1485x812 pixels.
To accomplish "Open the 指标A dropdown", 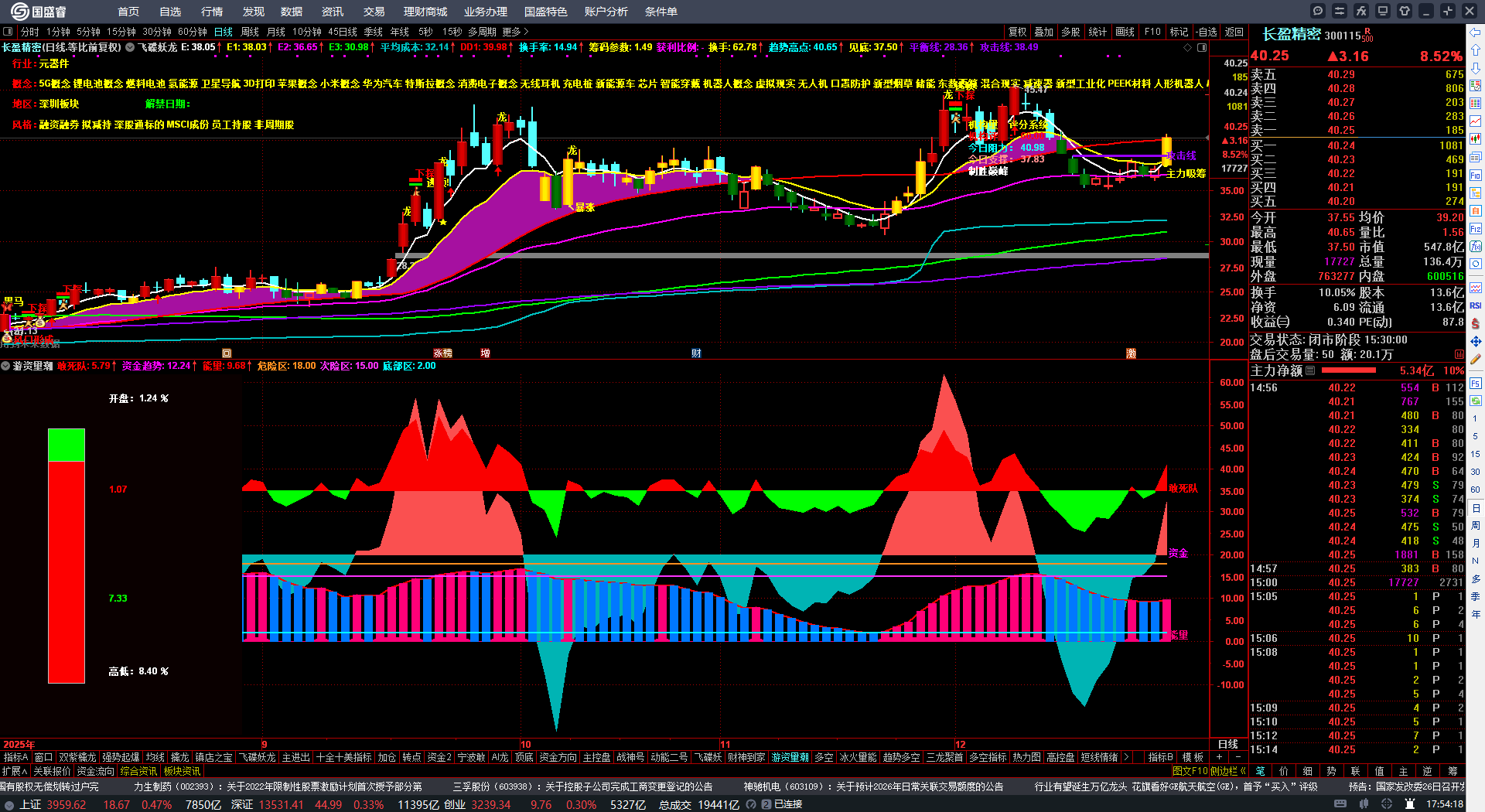I will click(15, 757).
